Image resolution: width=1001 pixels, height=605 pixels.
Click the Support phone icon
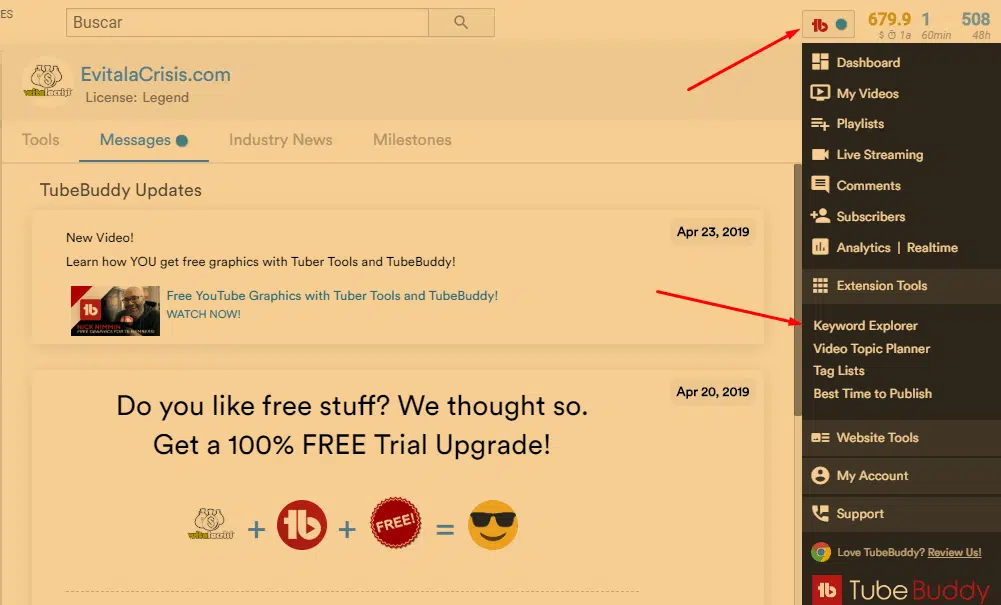(820, 513)
